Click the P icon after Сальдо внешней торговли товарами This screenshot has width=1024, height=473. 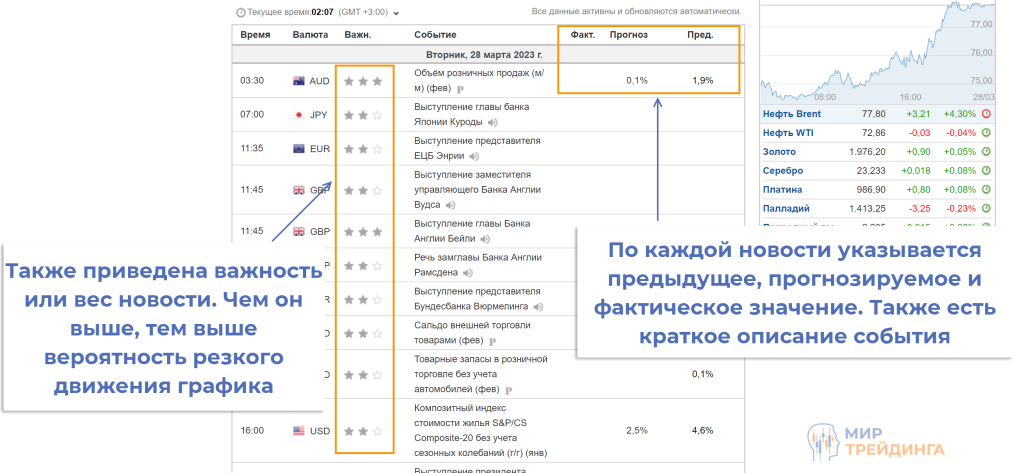493,341
